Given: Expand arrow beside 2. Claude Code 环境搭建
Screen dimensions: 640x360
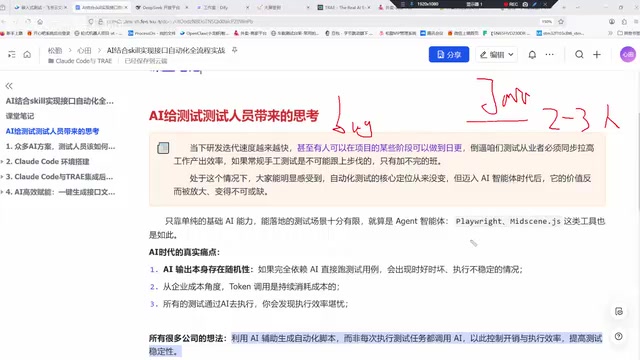Looking at the screenshot, I should (2, 162).
